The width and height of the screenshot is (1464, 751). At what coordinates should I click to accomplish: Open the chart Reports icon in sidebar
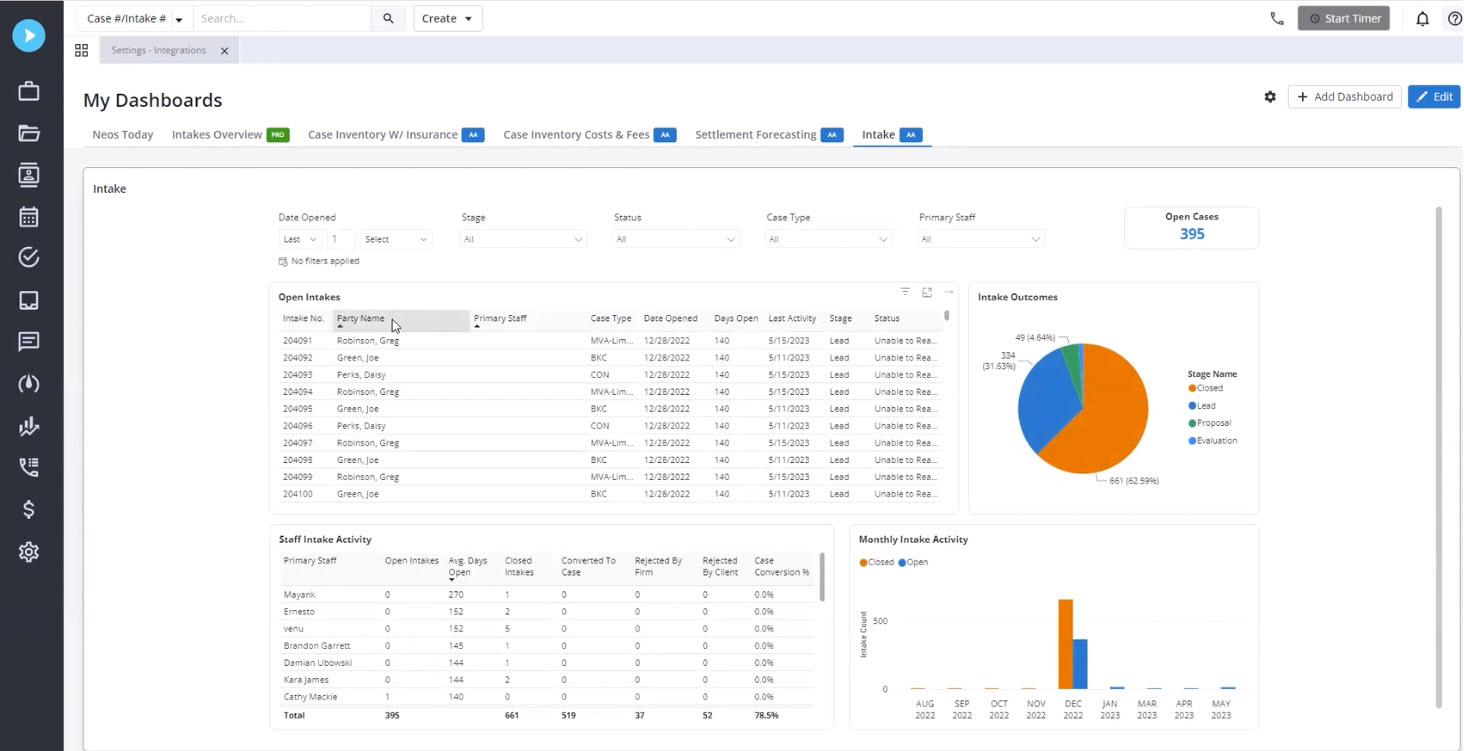[x=29, y=426]
